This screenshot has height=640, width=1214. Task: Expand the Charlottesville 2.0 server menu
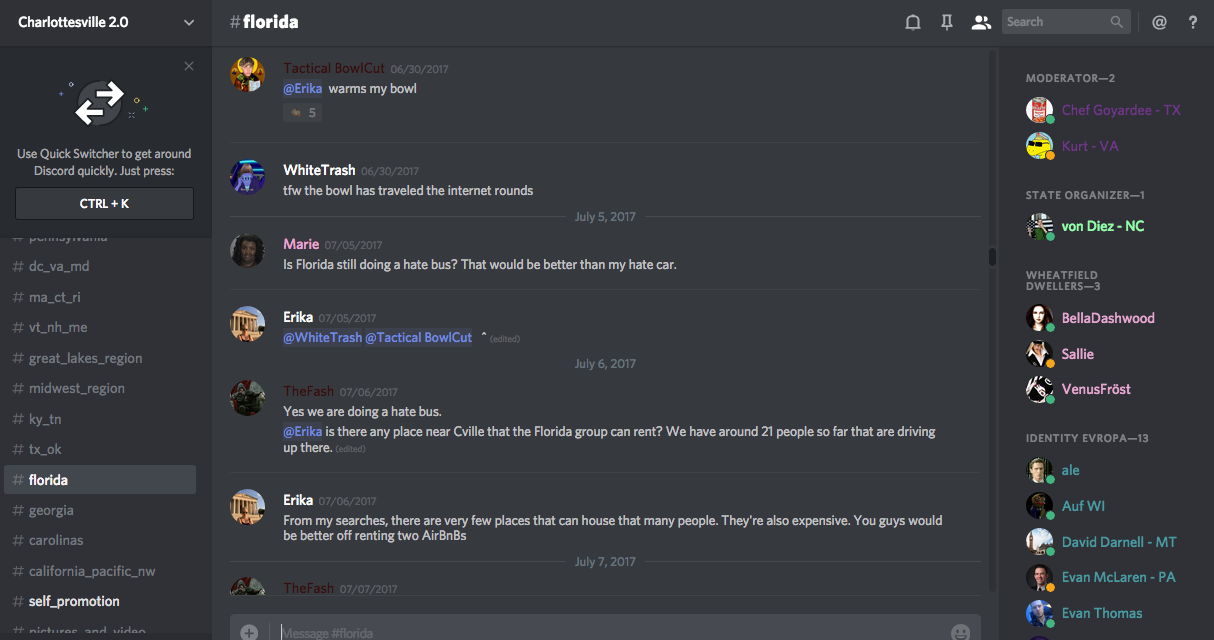point(189,22)
